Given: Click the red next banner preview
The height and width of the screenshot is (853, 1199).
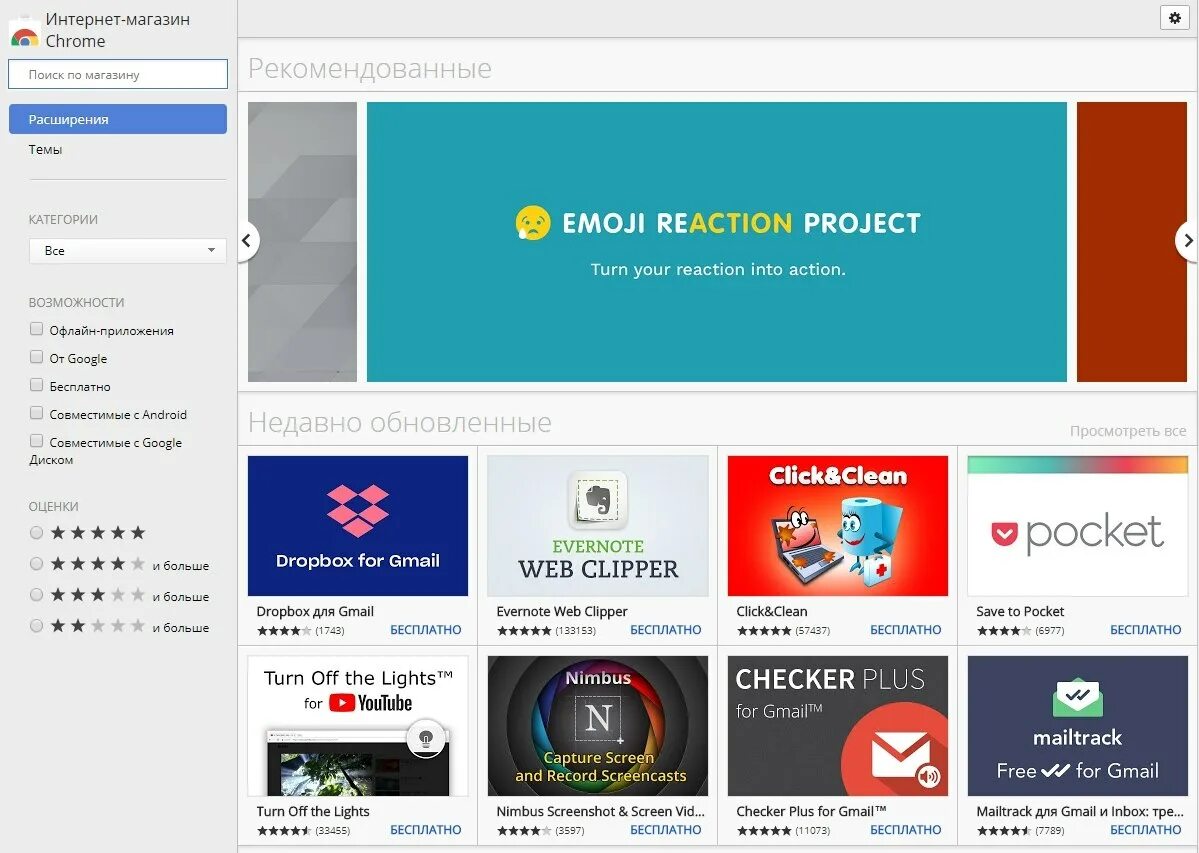Looking at the screenshot, I should point(1132,242).
